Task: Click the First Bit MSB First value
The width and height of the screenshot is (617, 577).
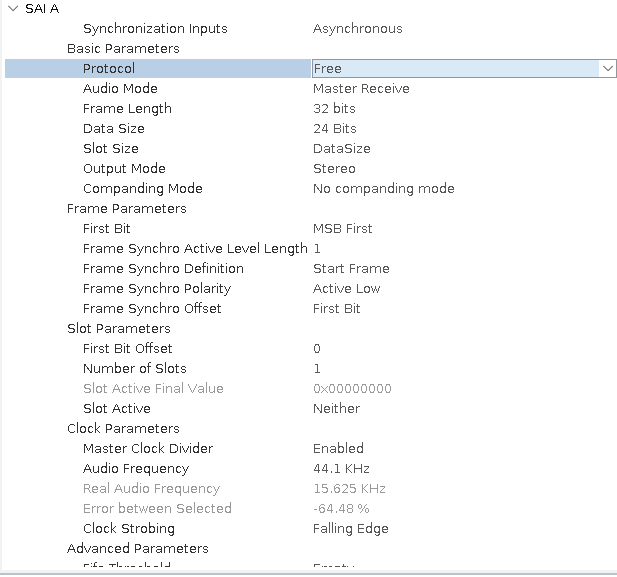Action: (342, 229)
